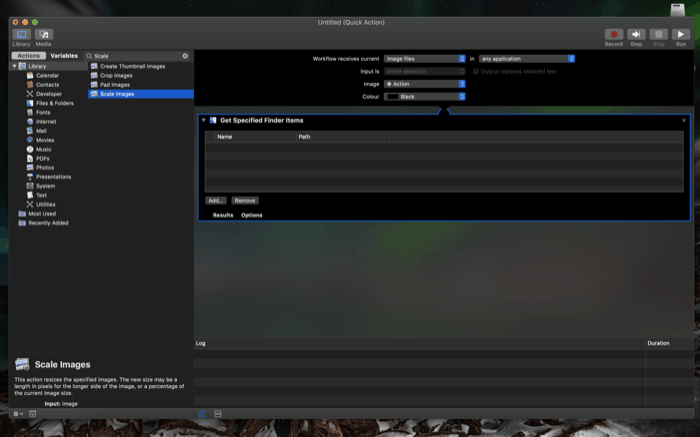This screenshot has width=700, height=437.
Task: Select the Contacts library category
Action: (x=47, y=85)
